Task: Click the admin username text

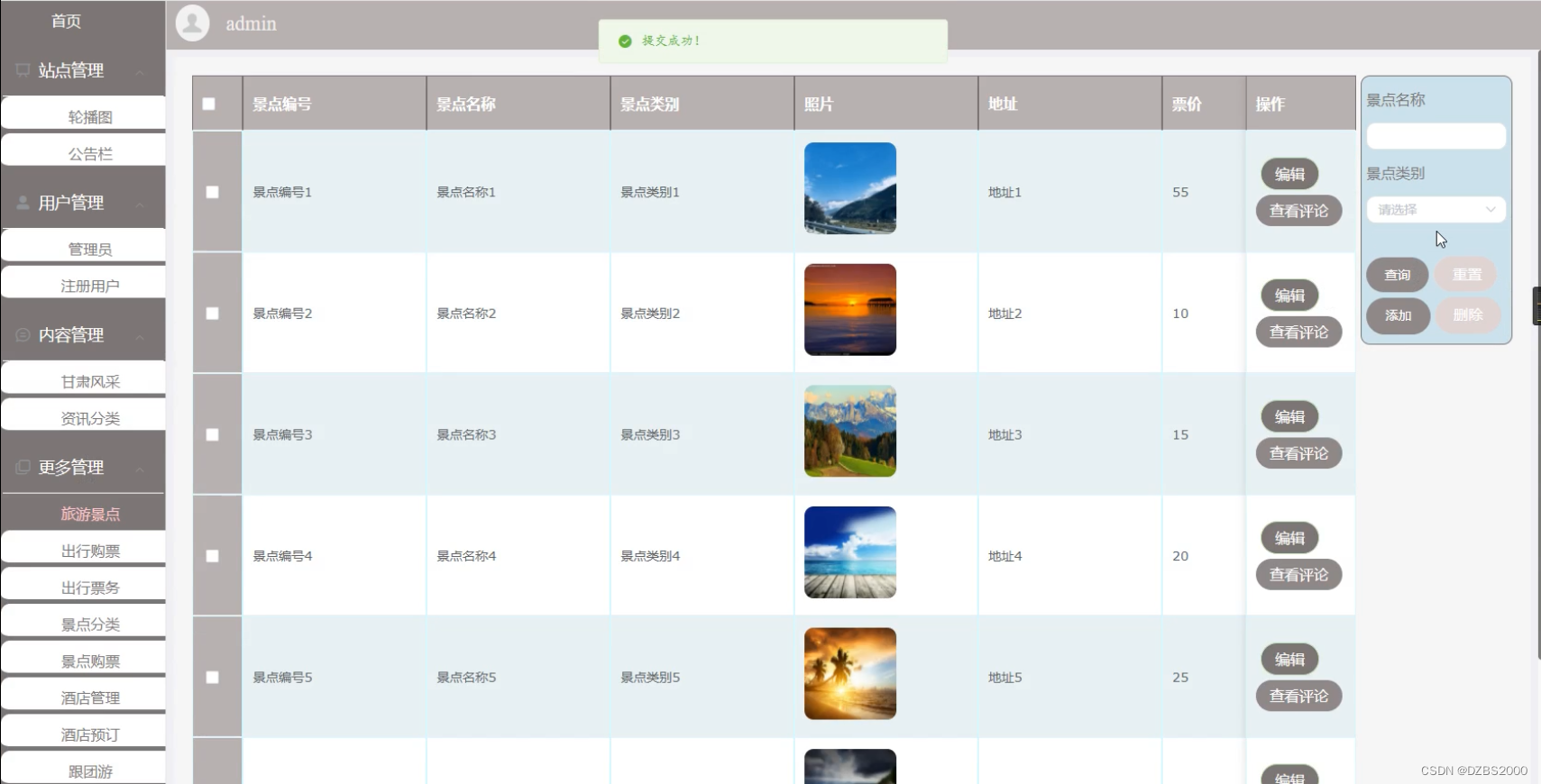Action: [251, 24]
